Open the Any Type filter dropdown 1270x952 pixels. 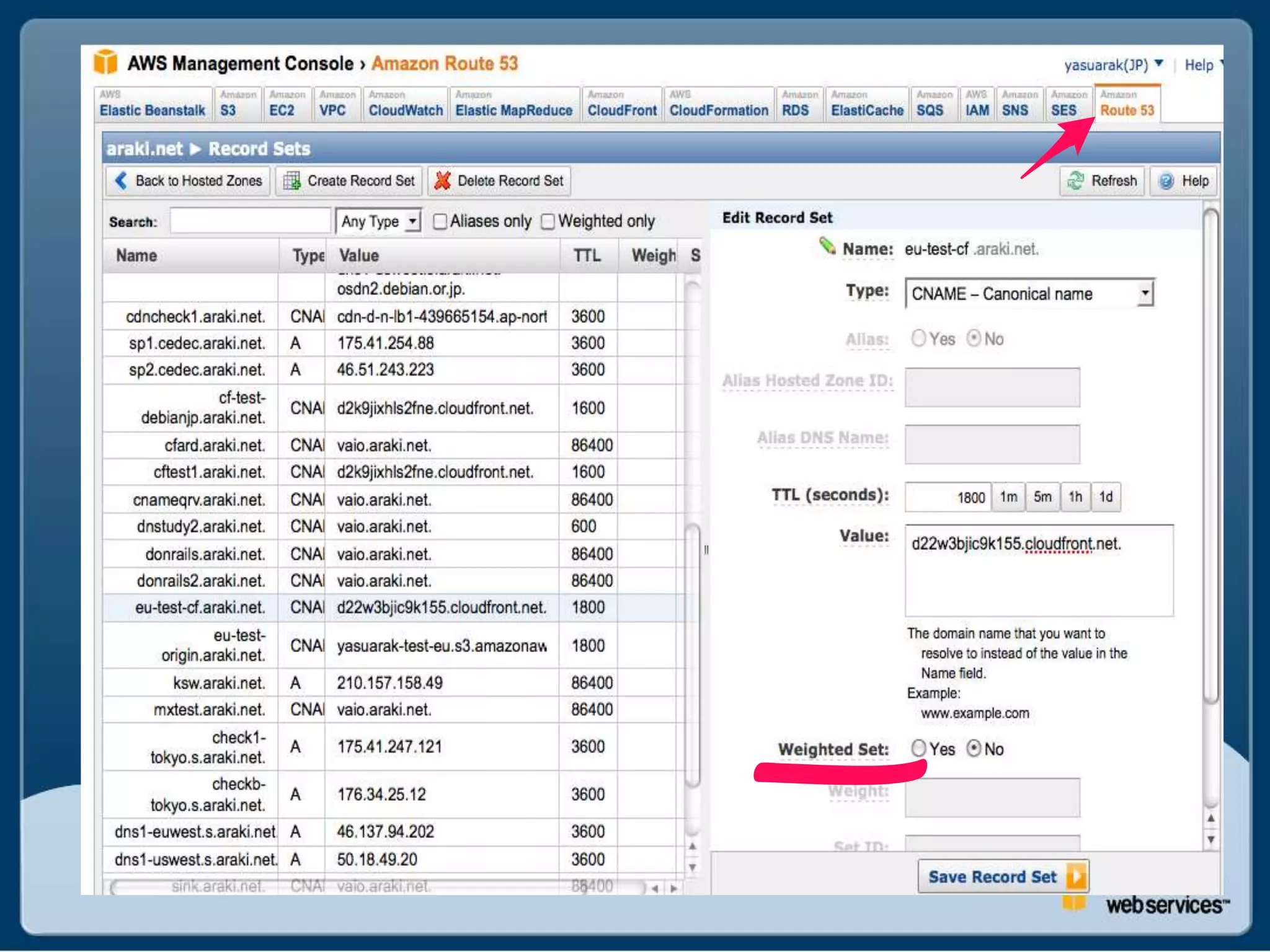coord(378,221)
